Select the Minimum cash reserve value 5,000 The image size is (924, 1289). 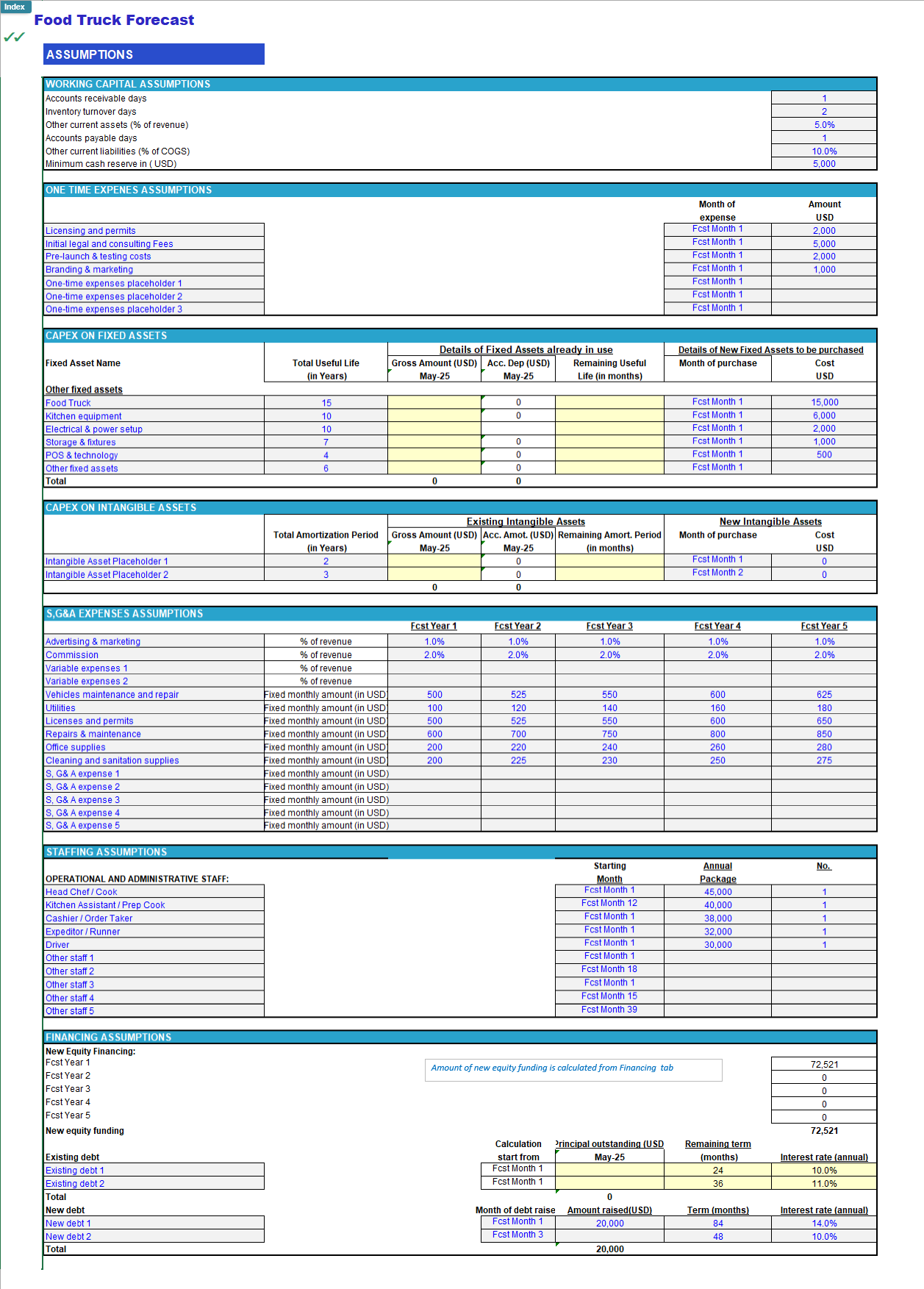click(x=824, y=164)
